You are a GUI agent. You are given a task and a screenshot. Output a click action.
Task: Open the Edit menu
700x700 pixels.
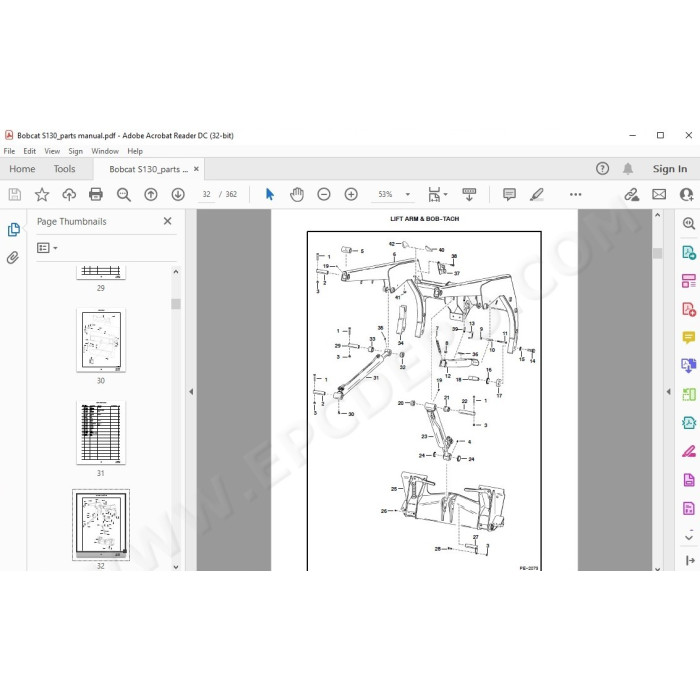[29, 151]
